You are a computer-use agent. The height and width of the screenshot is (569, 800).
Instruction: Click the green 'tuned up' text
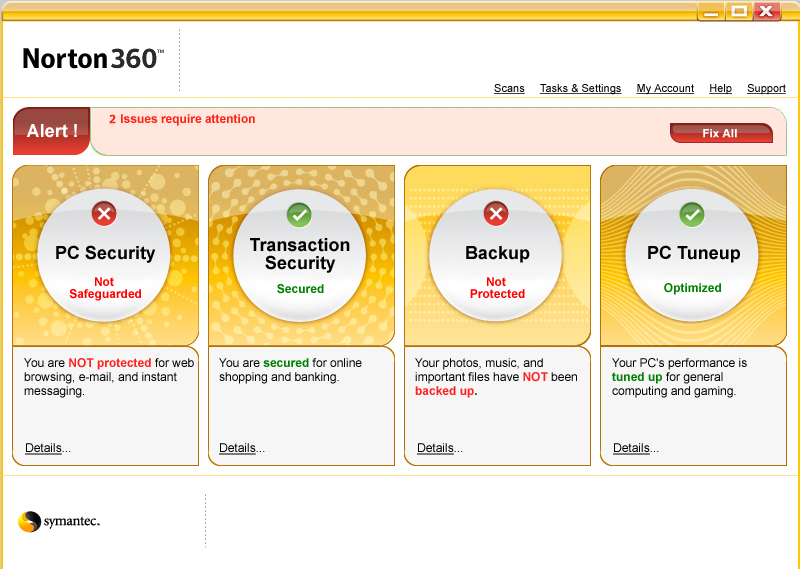637,377
